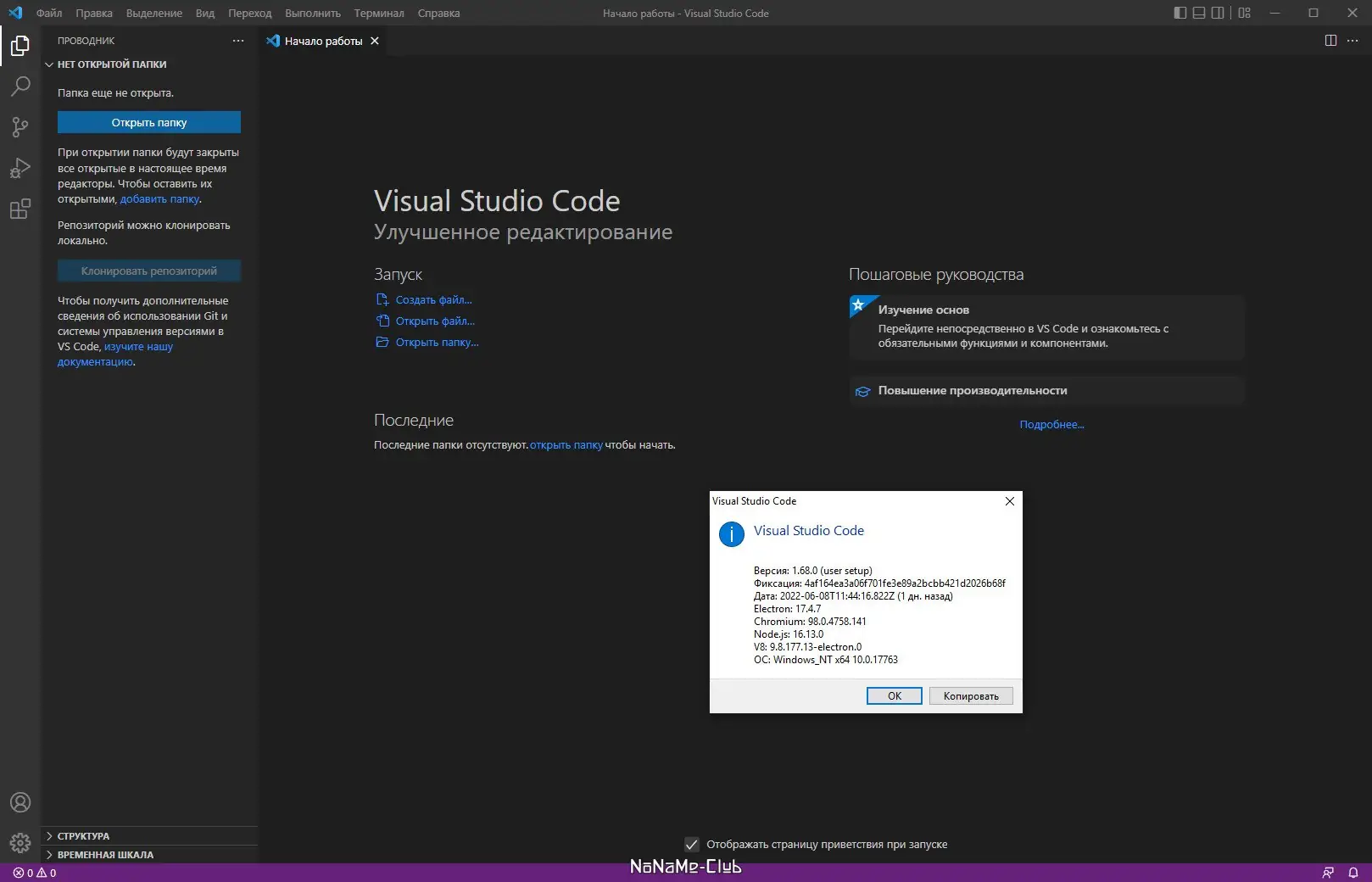Viewport: 1372px width, 882px height.
Task: Open the Run and Debug view
Action: coord(20,167)
